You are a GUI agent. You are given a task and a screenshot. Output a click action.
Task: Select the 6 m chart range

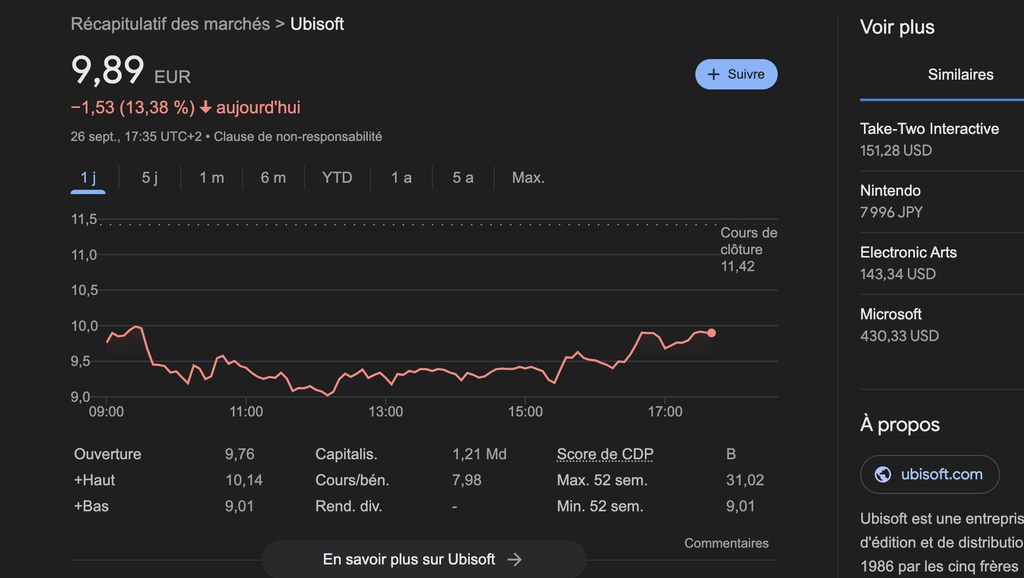[273, 178]
